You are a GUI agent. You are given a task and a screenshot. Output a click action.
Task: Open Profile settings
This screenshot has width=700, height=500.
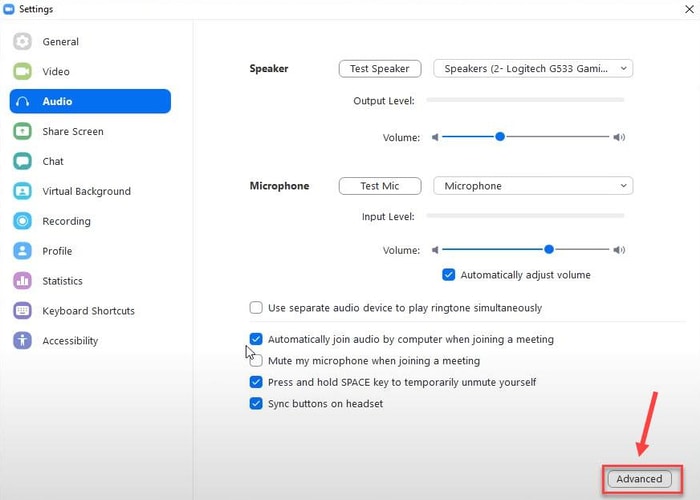(x=90, y=251)
